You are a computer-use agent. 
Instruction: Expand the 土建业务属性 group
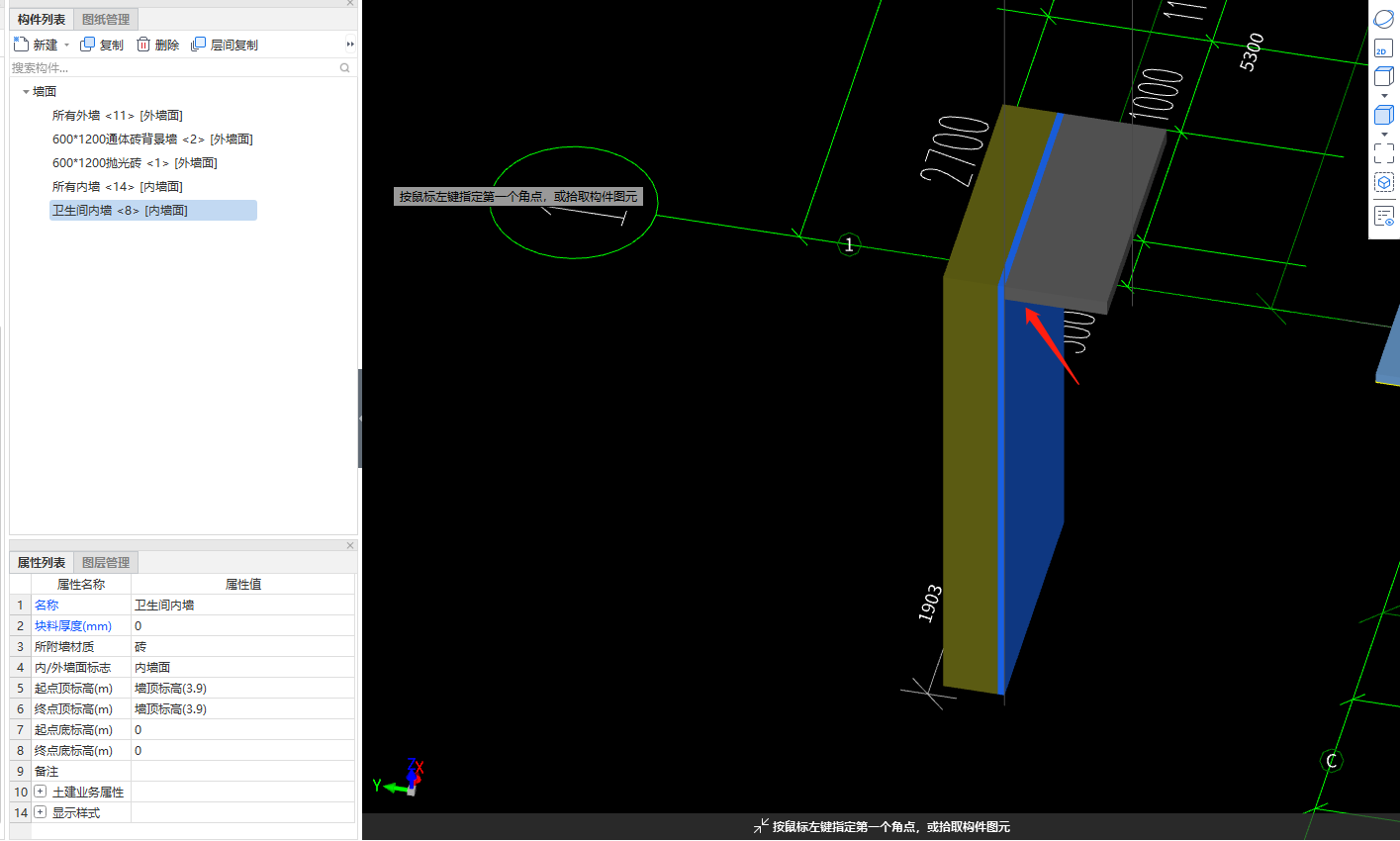tap(41, 792)
